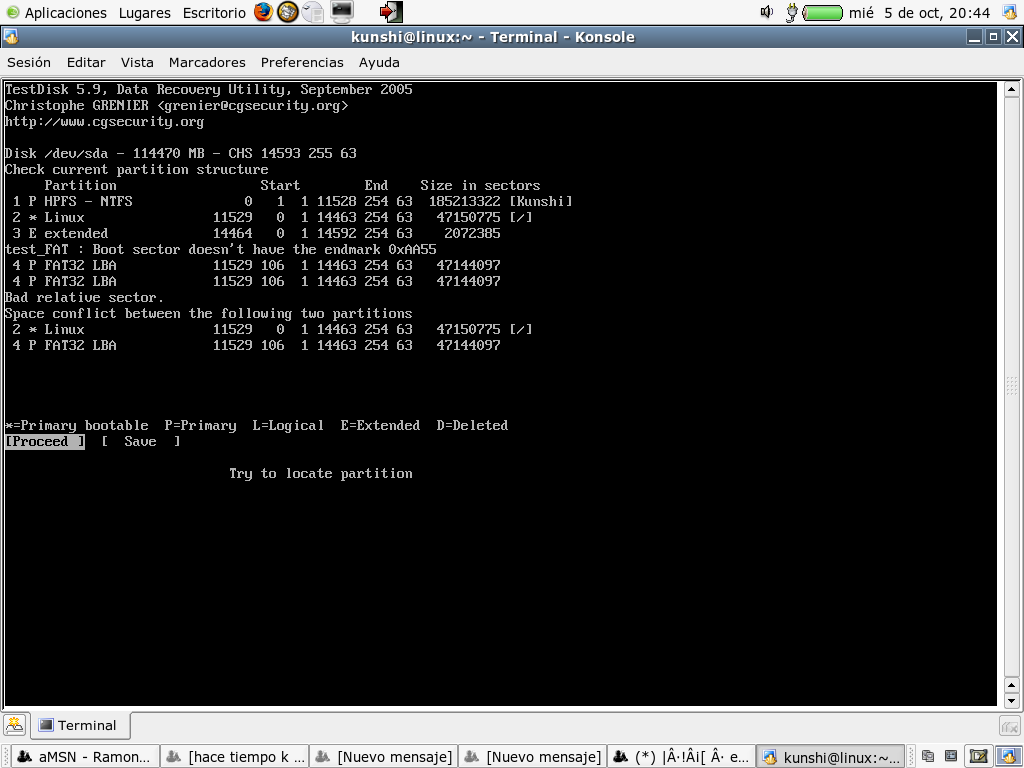This screenshot has height=768, width=1024.
Task: Open the Aplicaciones menu
Action: tap(65, 12)
